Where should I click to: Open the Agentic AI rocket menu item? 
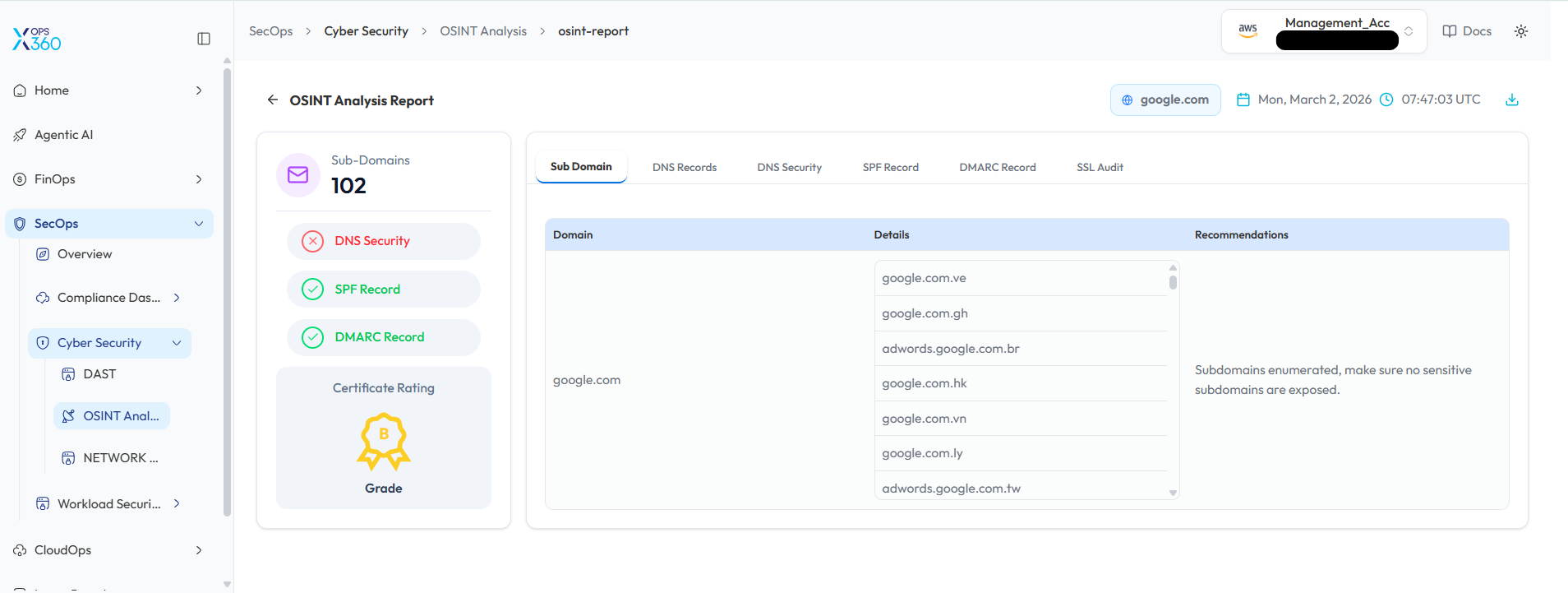64,135
